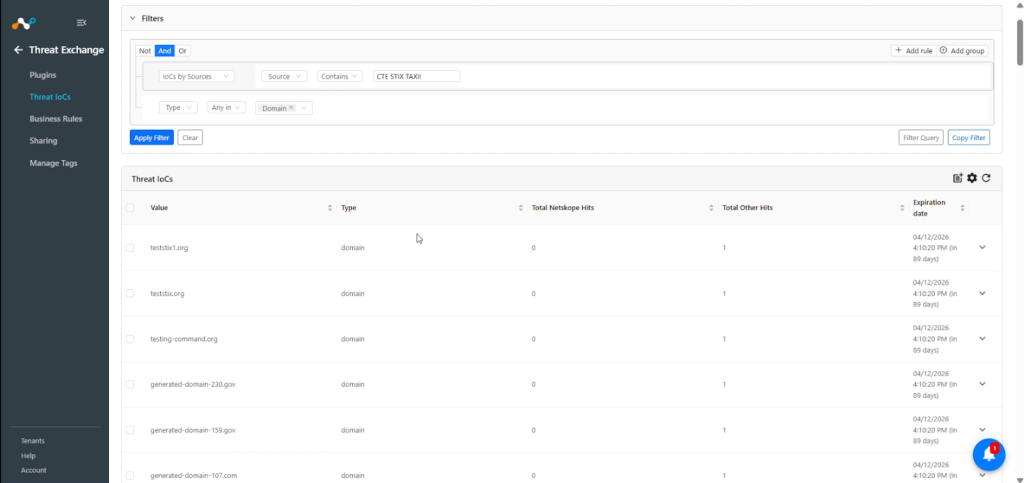Sort by Total Netskope Hits arrows

coord(711,208)
